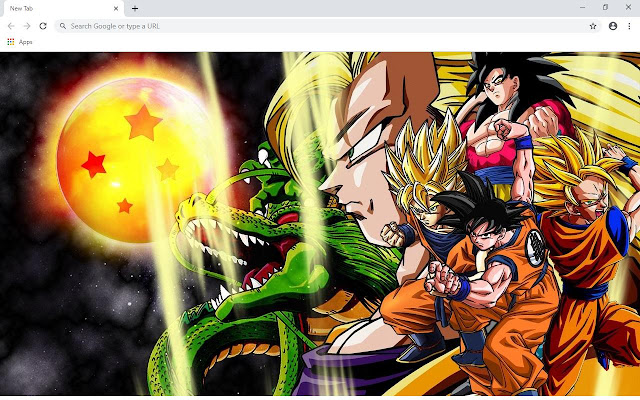The height and width of the screenshot is (400, 640).
Task: Close the New Tab tab
Action: click(116, 8)
